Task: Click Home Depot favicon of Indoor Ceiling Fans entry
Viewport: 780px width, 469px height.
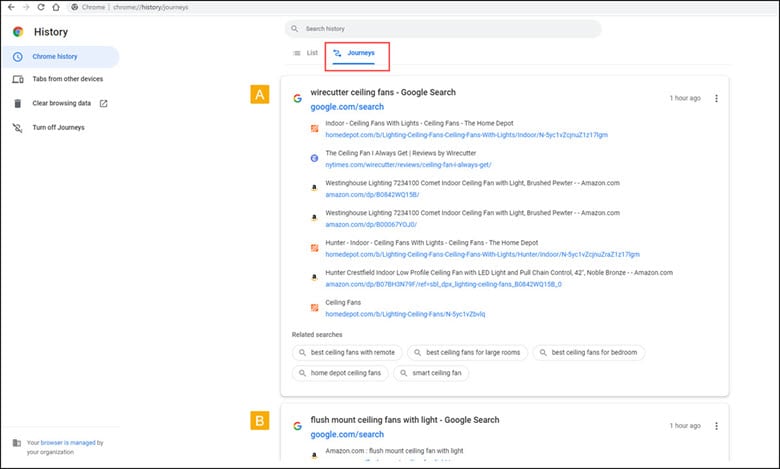Action: [314, 128]
